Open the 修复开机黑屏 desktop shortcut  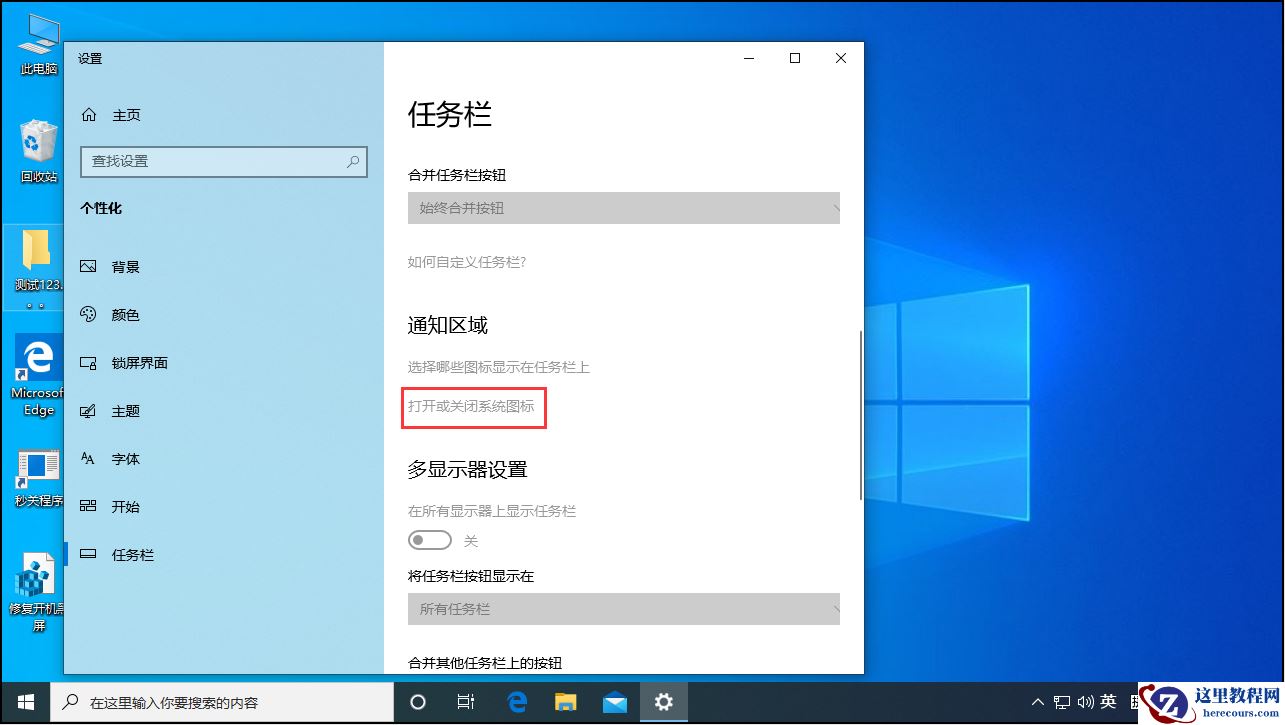37,580
